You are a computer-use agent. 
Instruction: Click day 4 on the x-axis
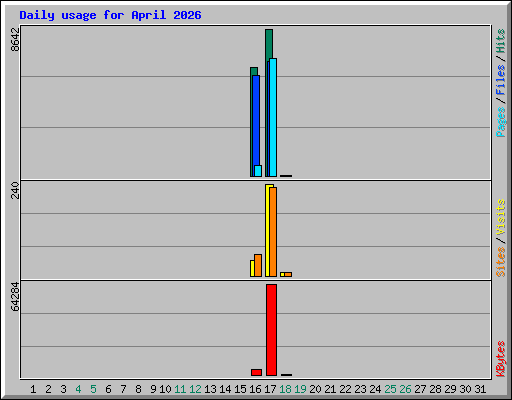tap(78, 389)
